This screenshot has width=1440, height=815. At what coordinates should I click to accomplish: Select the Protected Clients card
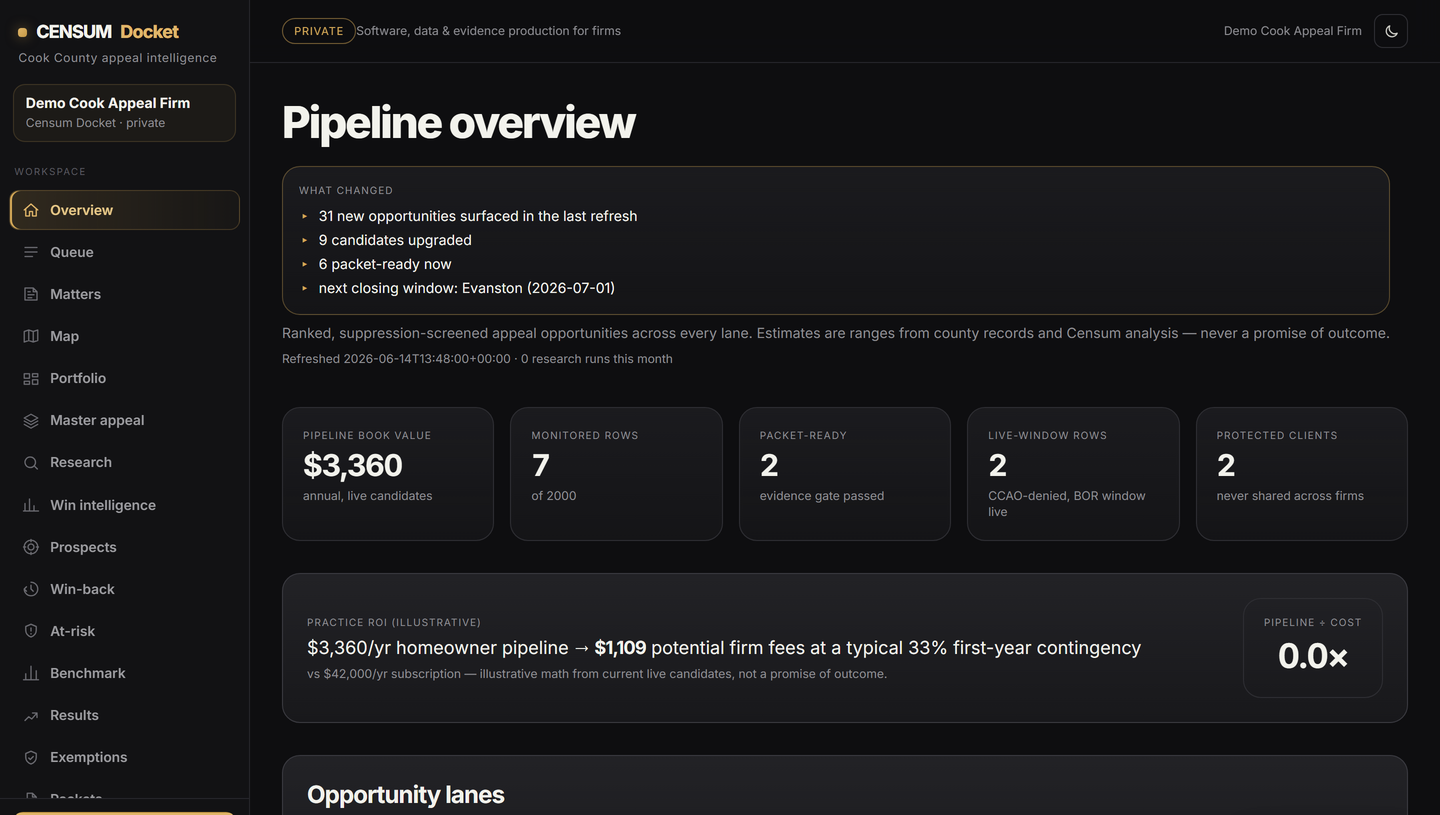tap(1302, 474)
